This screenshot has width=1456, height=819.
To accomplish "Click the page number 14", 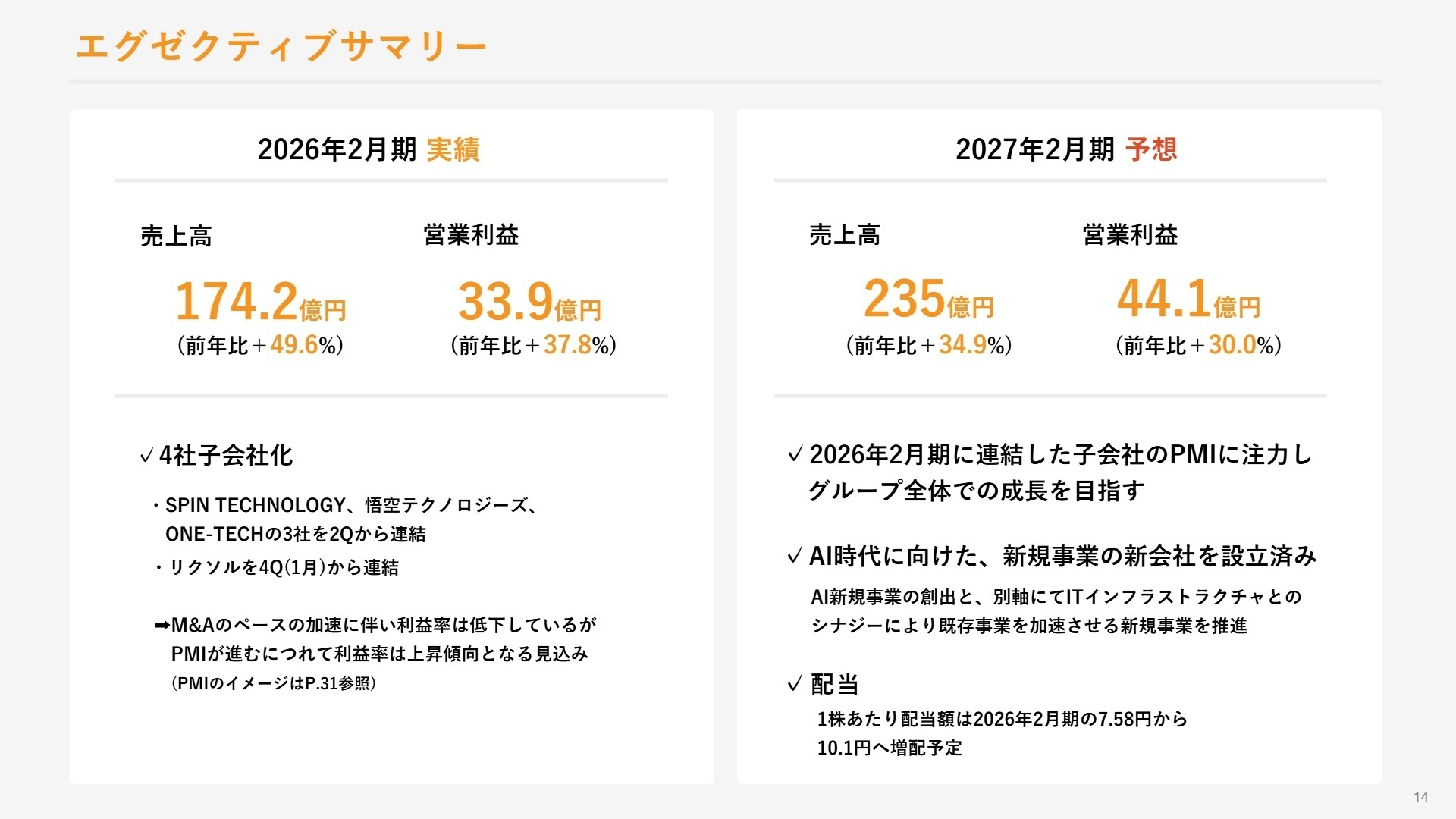I will [1421, 797].
